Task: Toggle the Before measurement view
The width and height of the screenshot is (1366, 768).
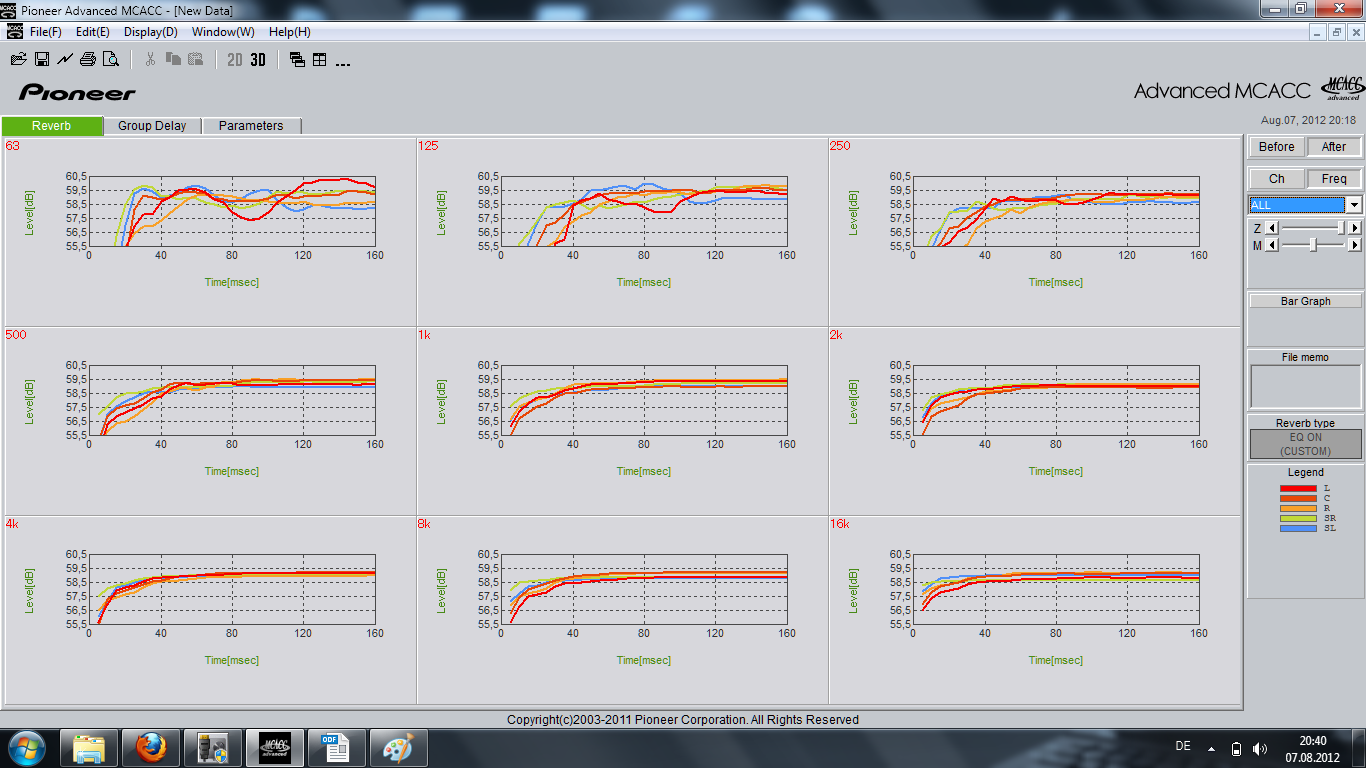Action: 1276,147
